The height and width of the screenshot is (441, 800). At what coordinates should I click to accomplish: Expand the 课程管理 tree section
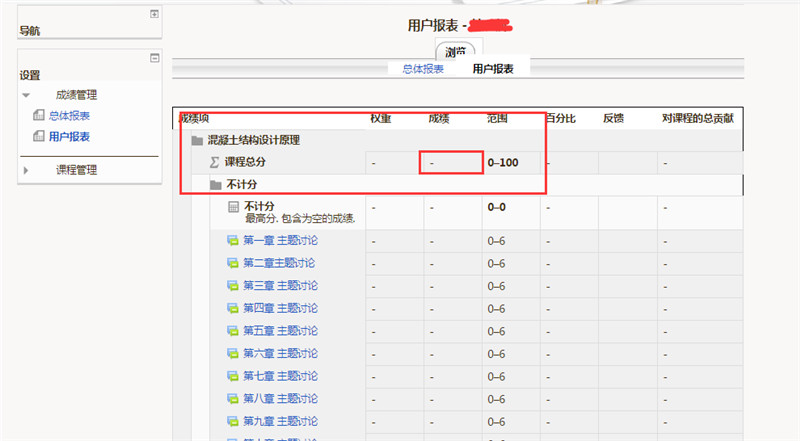26,171
